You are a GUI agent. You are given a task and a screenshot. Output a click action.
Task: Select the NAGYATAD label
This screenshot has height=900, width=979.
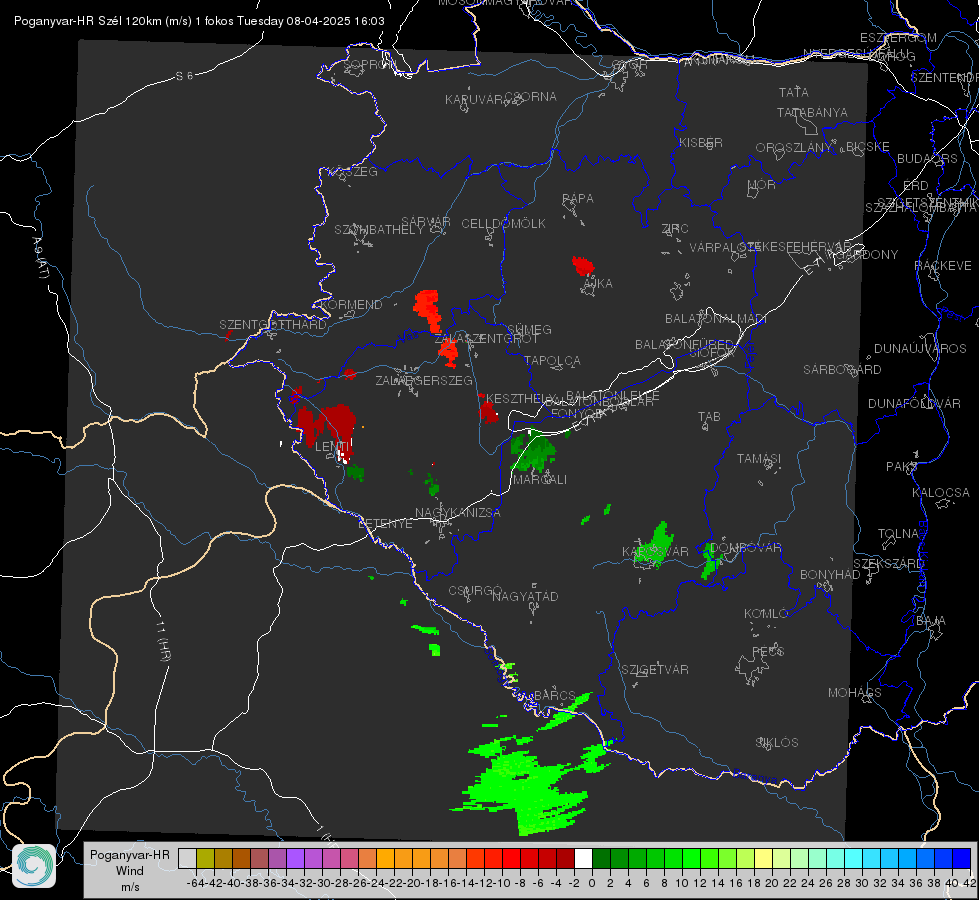525,596
